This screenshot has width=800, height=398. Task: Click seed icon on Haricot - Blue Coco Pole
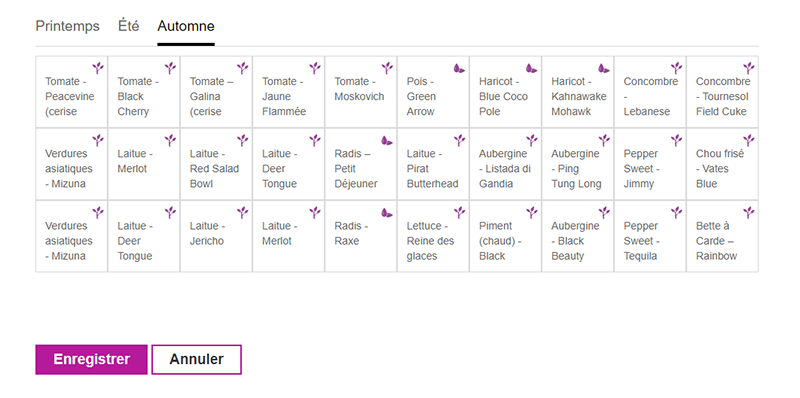[532, 68]
